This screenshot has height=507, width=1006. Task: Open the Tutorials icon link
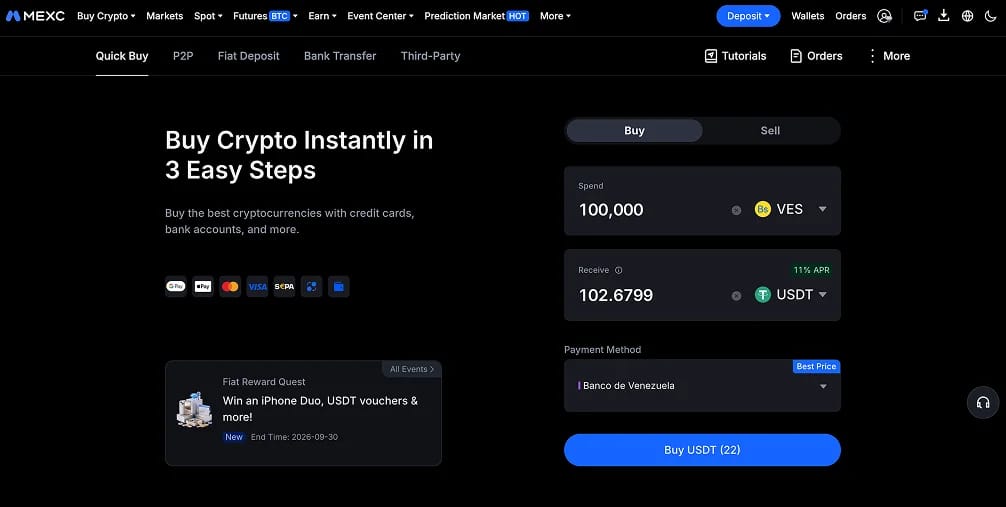(735, 56)
